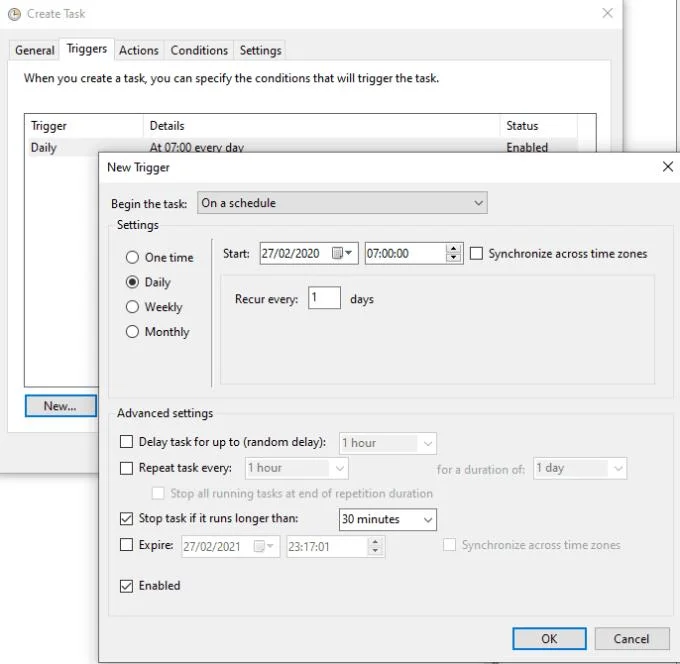
Task: Click OK to confirm the new trigger
Action: click(549, 638)
